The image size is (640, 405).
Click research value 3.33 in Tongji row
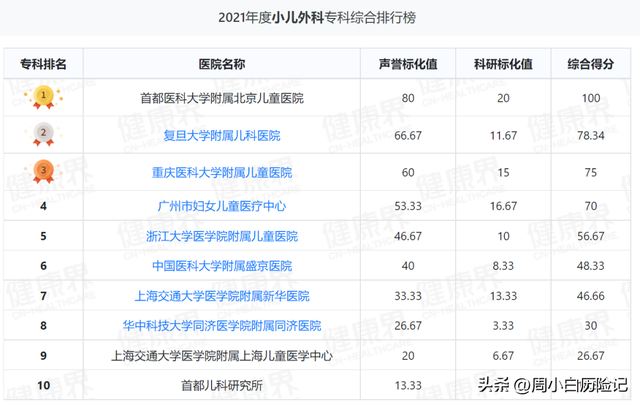[x=503, y=326]
